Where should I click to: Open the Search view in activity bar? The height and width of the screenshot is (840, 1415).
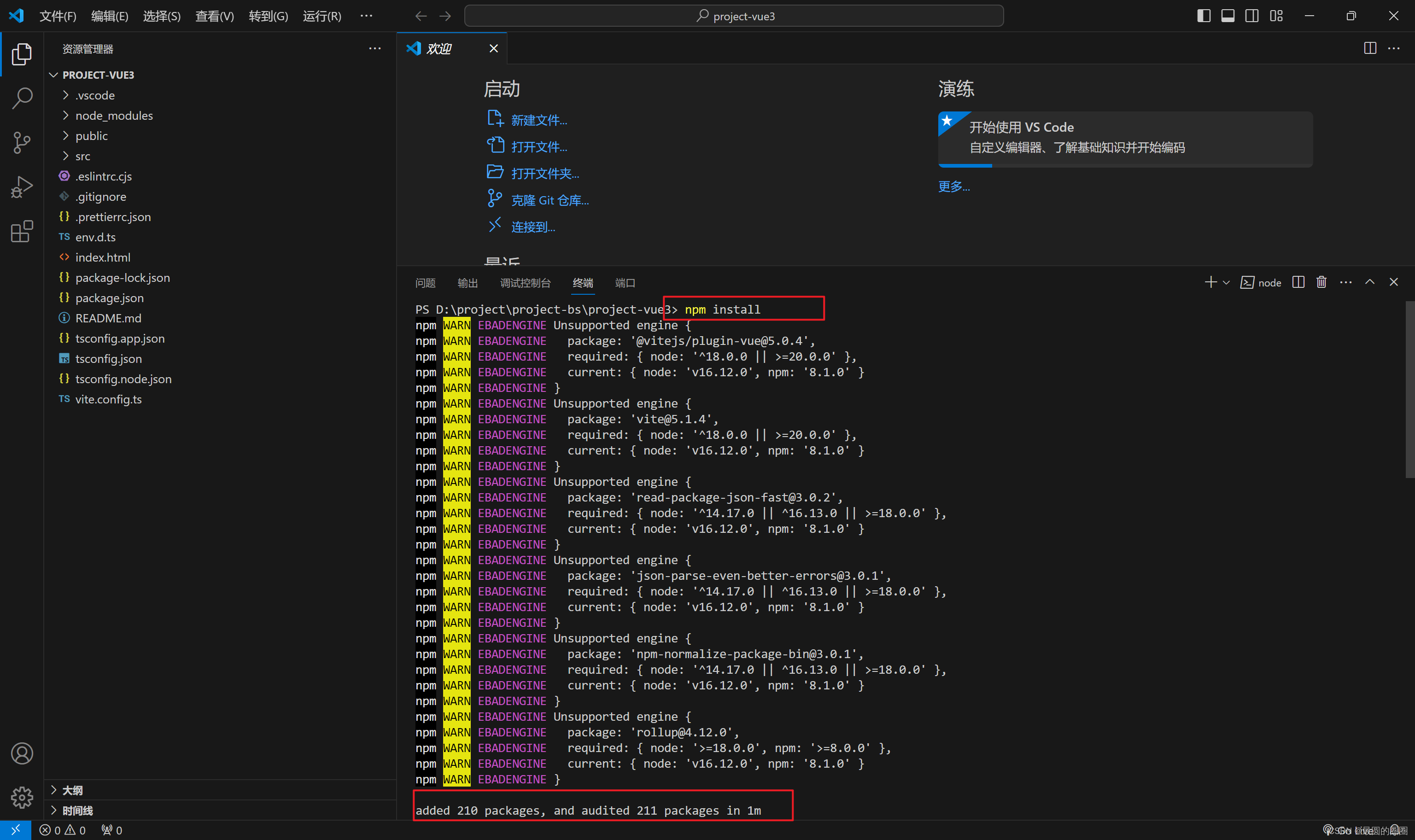pyautogui.click(x=22, y=98)
